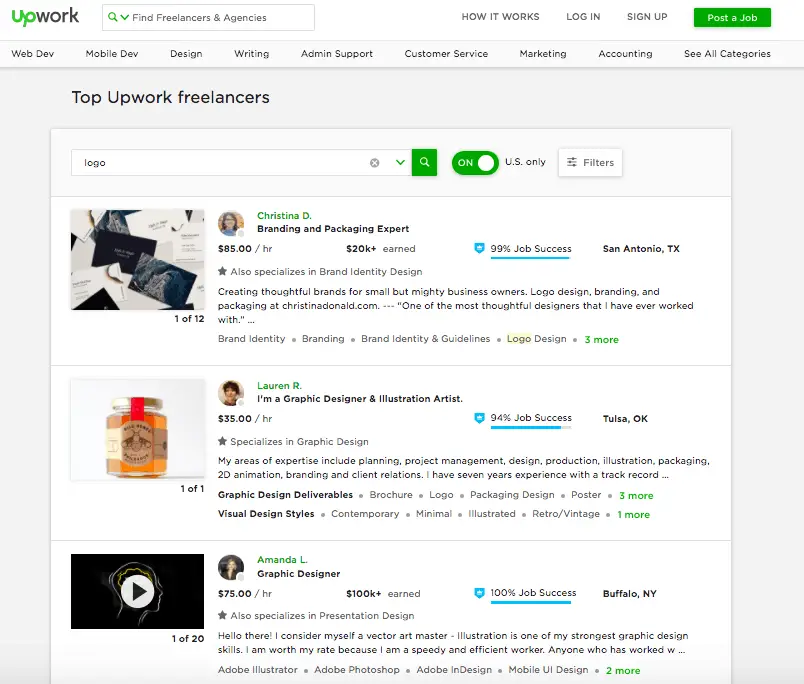The image size is (804, 684).
Task: Click Brand Identity & Guidelines tag
Action: 426,339
